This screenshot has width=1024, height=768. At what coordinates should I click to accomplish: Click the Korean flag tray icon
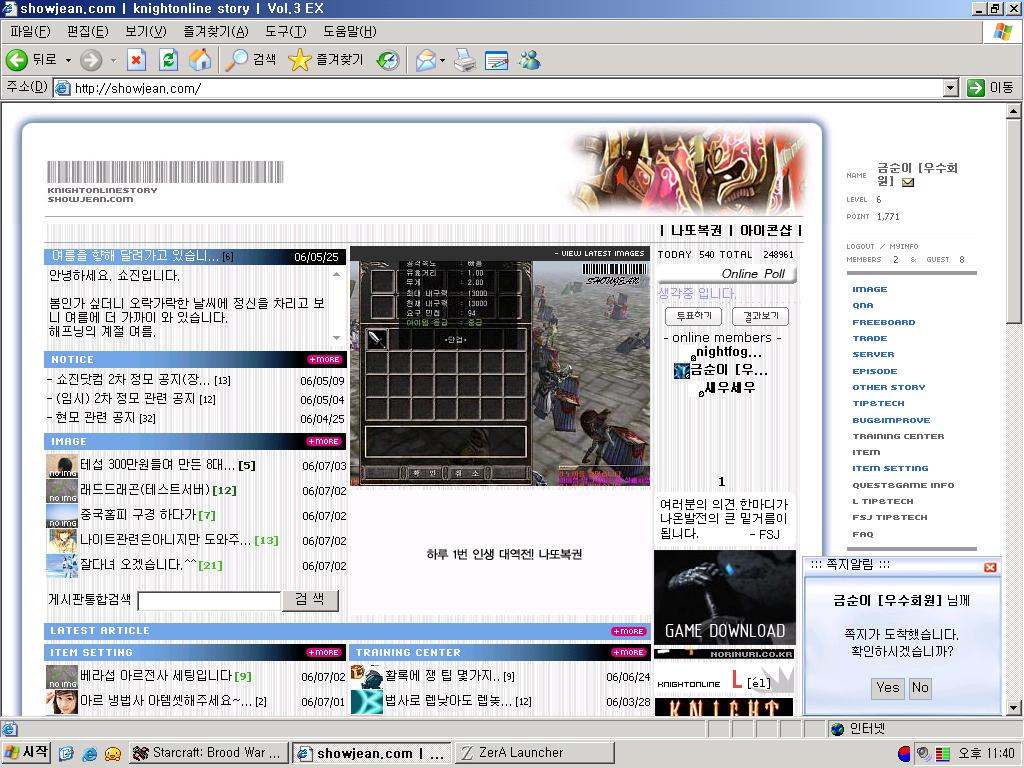pos(904,754)
